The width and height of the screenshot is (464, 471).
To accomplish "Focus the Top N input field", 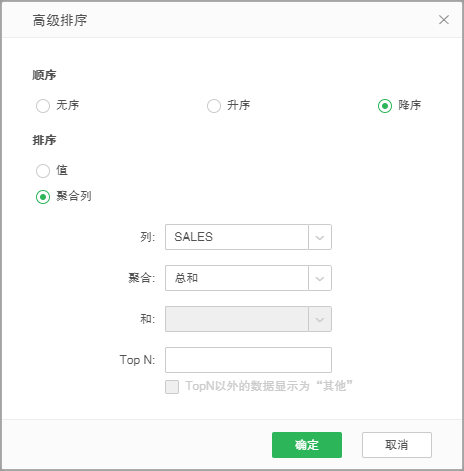I will [248, 360].
